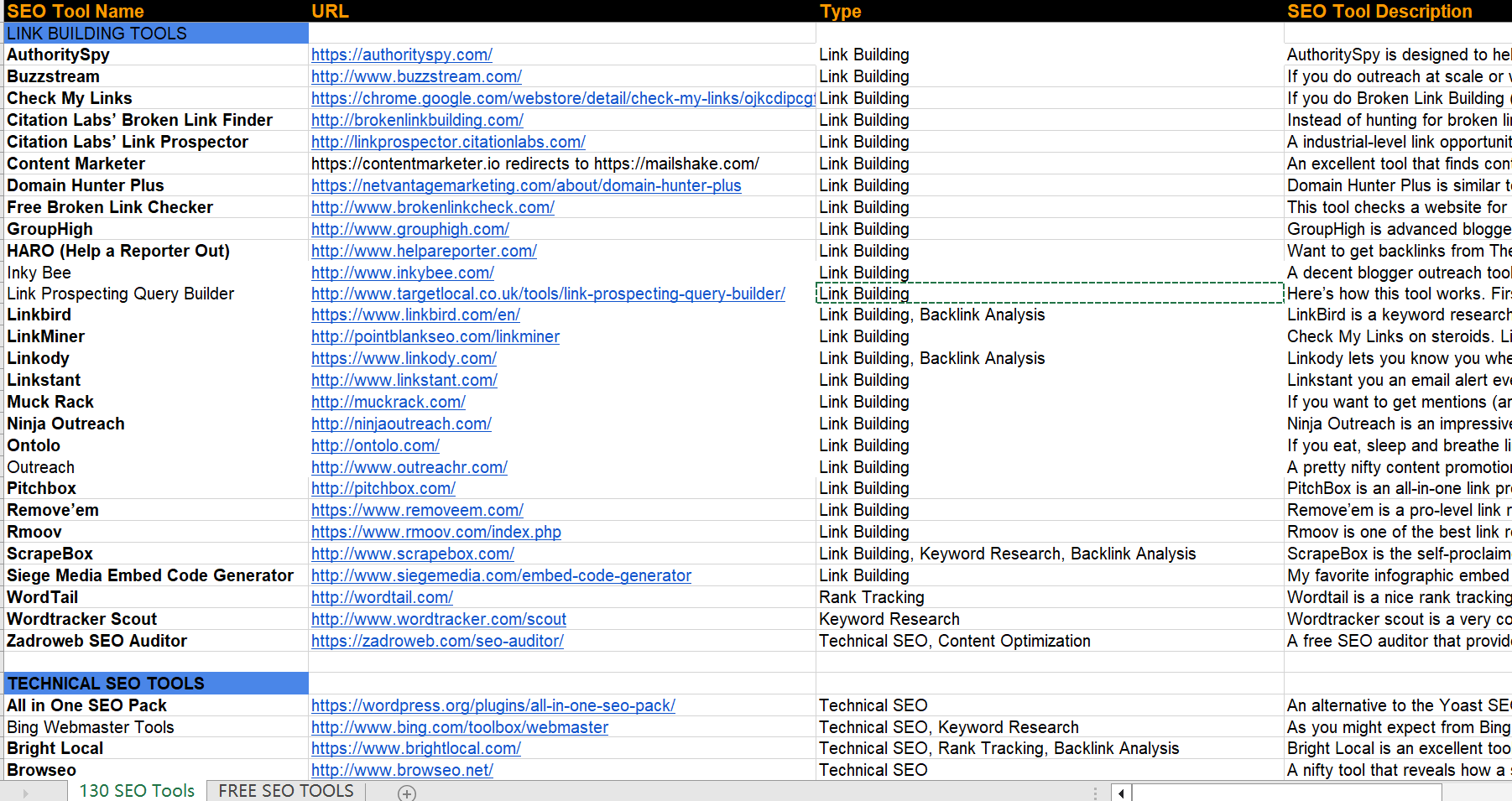
Task: Open the scrapebox.com link
Action: (x=413, y=554)
